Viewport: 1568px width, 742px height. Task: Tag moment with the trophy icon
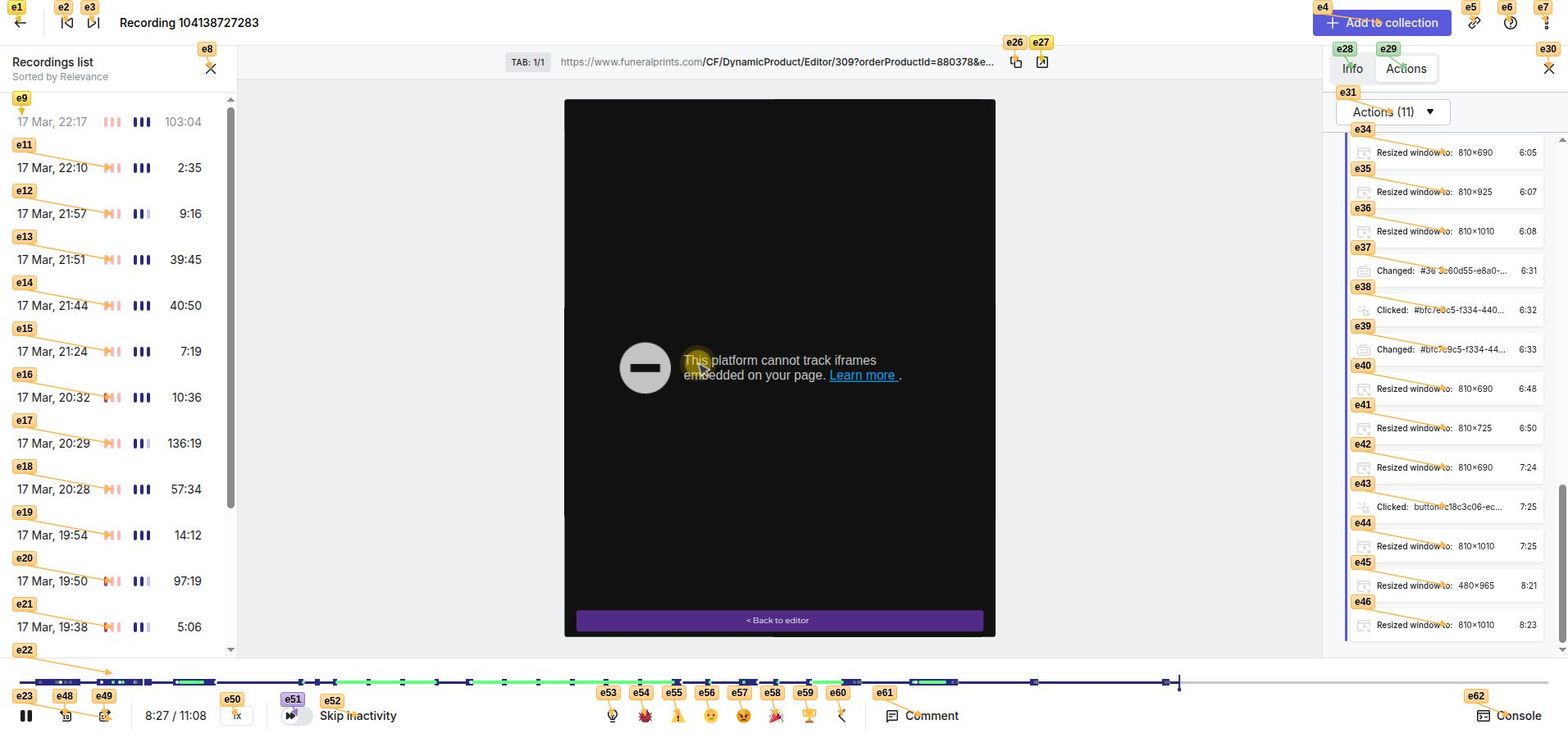coord(809,716)
